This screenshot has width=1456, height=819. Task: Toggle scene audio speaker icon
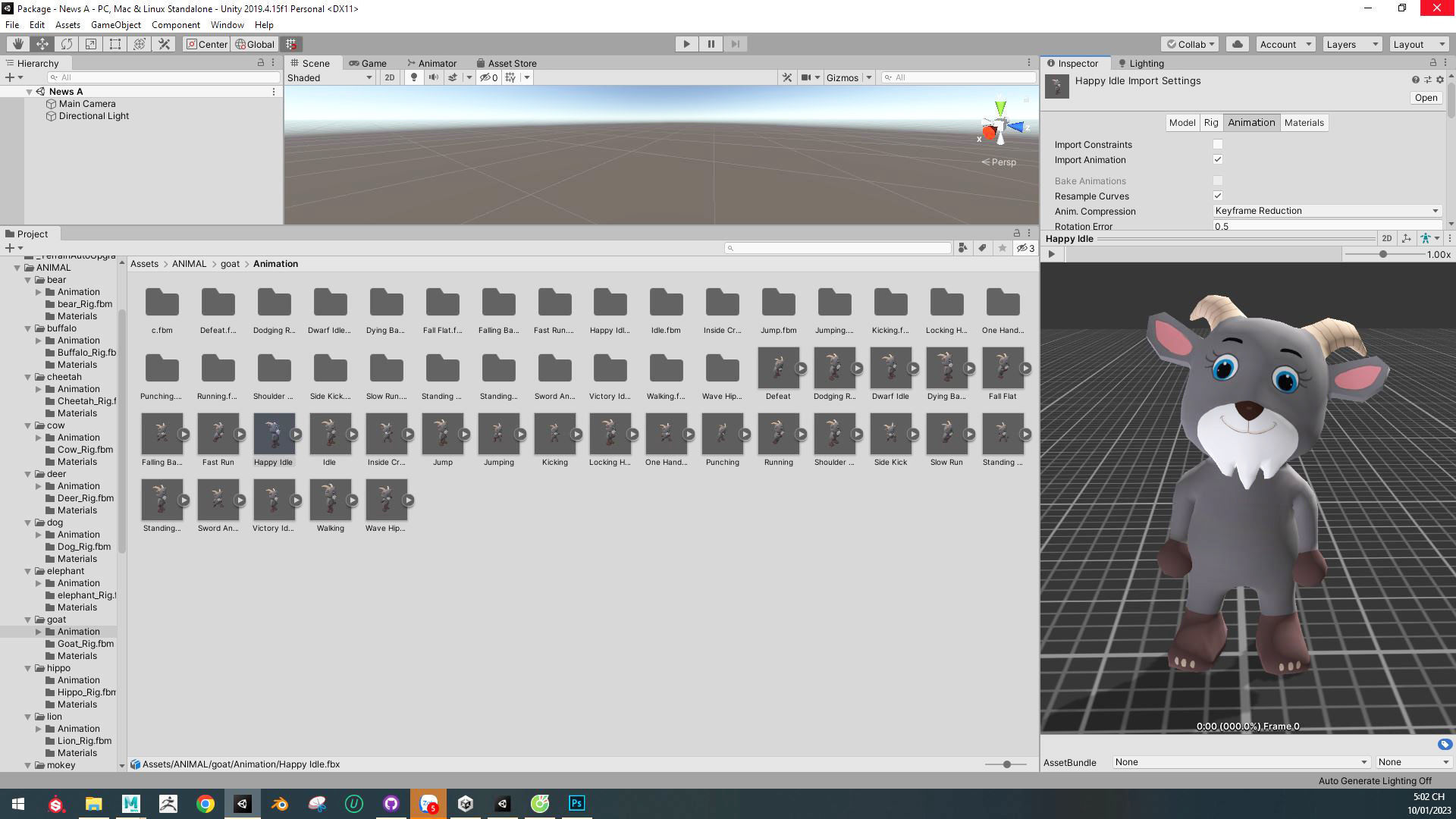point(433,77)
